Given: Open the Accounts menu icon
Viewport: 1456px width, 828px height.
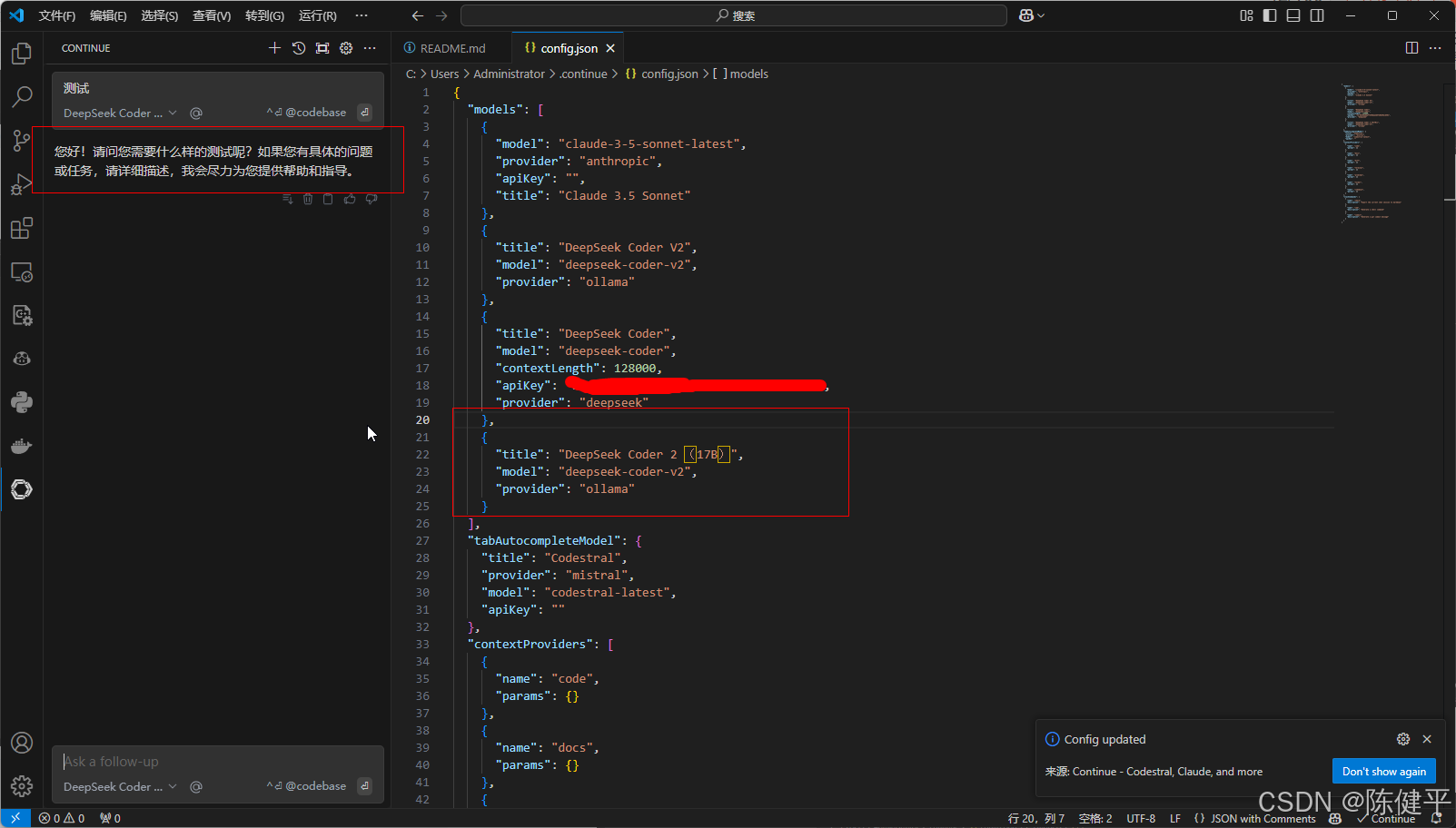Looking at the screenshot, I should (22, 743).
